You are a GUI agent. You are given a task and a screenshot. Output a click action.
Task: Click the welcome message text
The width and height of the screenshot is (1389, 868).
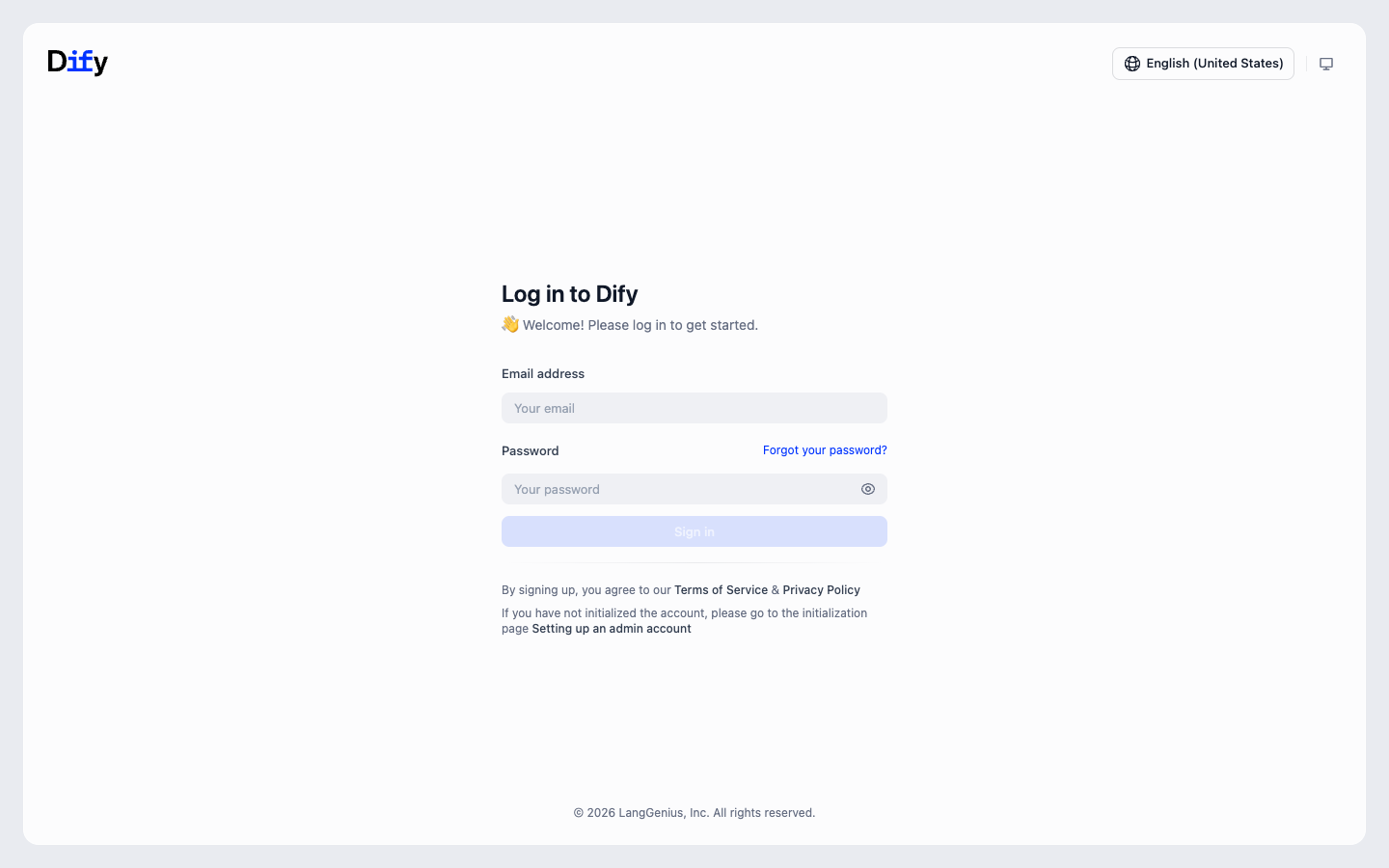[630, 325]
